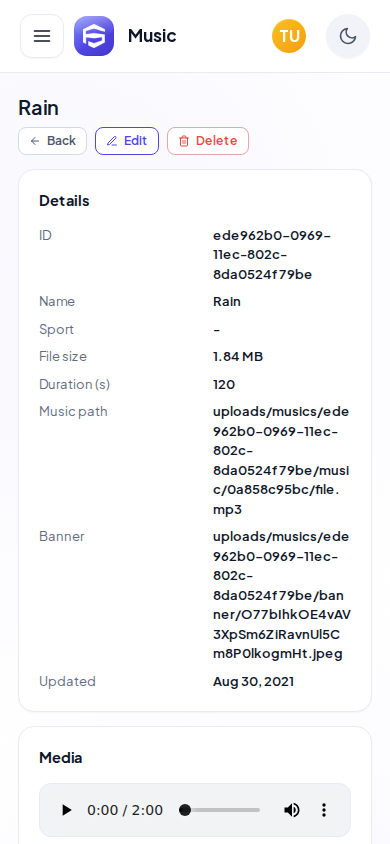Delete the Rain music entry
This screenshot has width=390, height=844.
[x=208, y=141]
